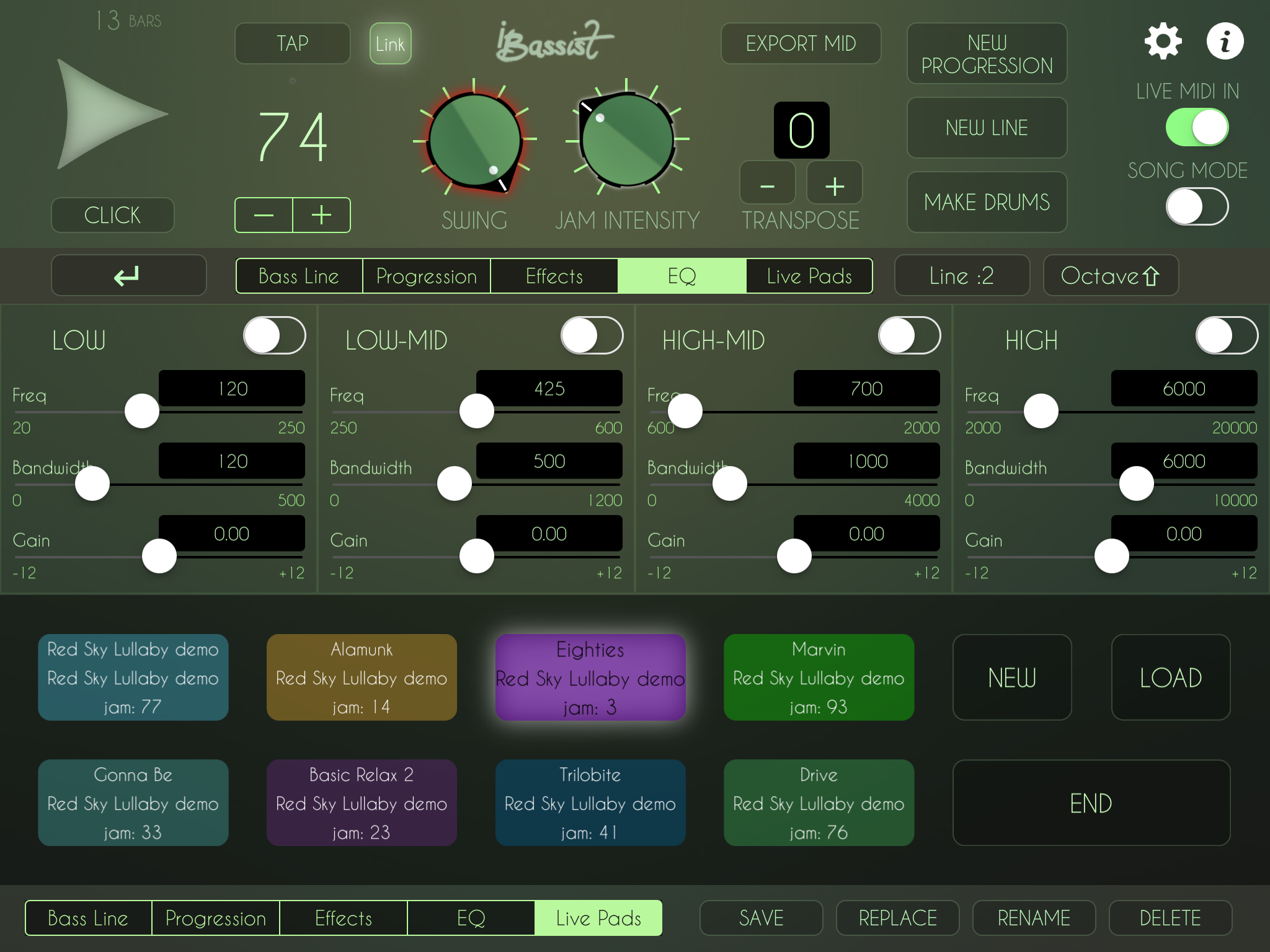
Task: Turn on the LOW EQ band toggle
Action: 275,336
